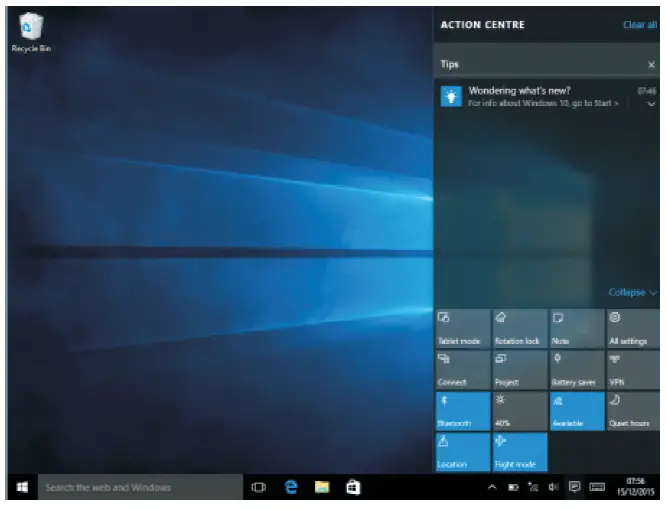This screenshot has width=666, height=510.
Task: Open the Project display tile
Action: [519, 369]
